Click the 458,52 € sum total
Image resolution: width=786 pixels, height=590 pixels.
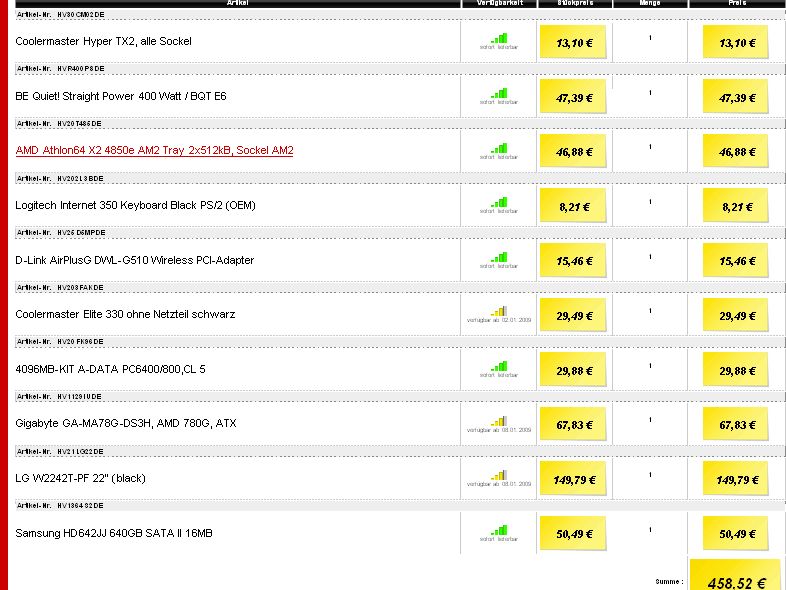pos(736,576)
